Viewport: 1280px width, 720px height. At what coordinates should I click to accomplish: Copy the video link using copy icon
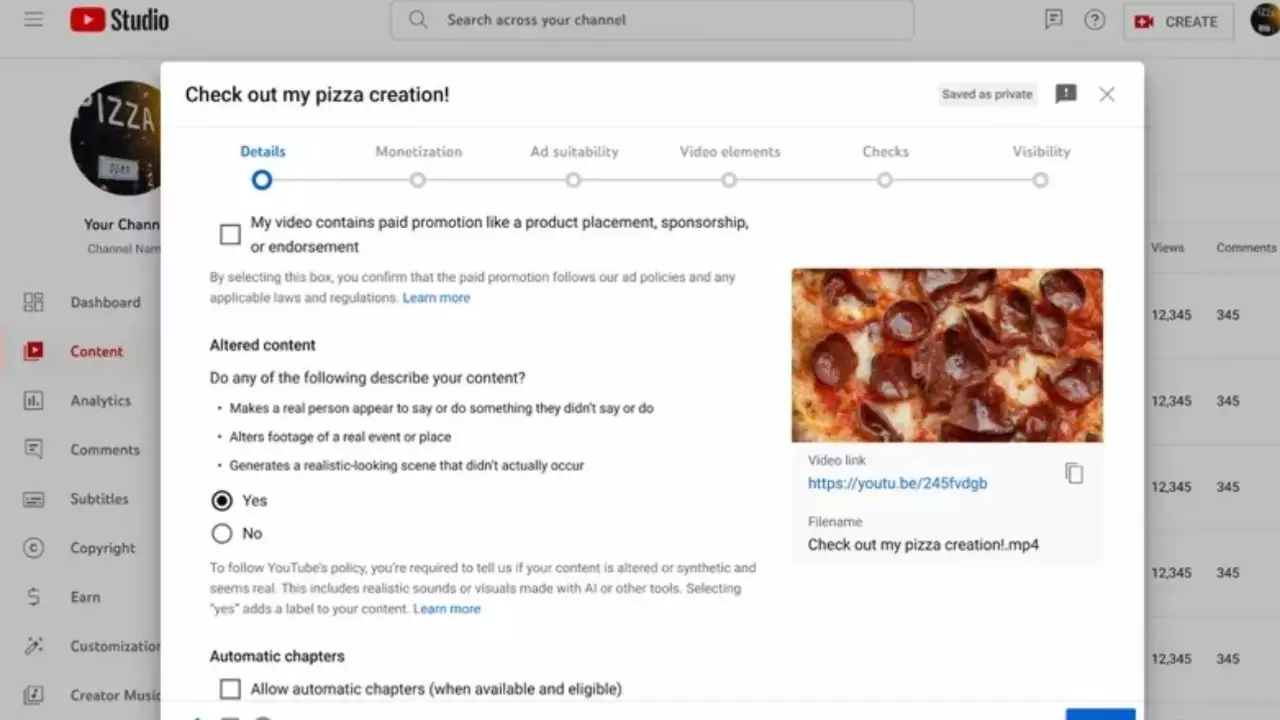tap(1074, 473)
